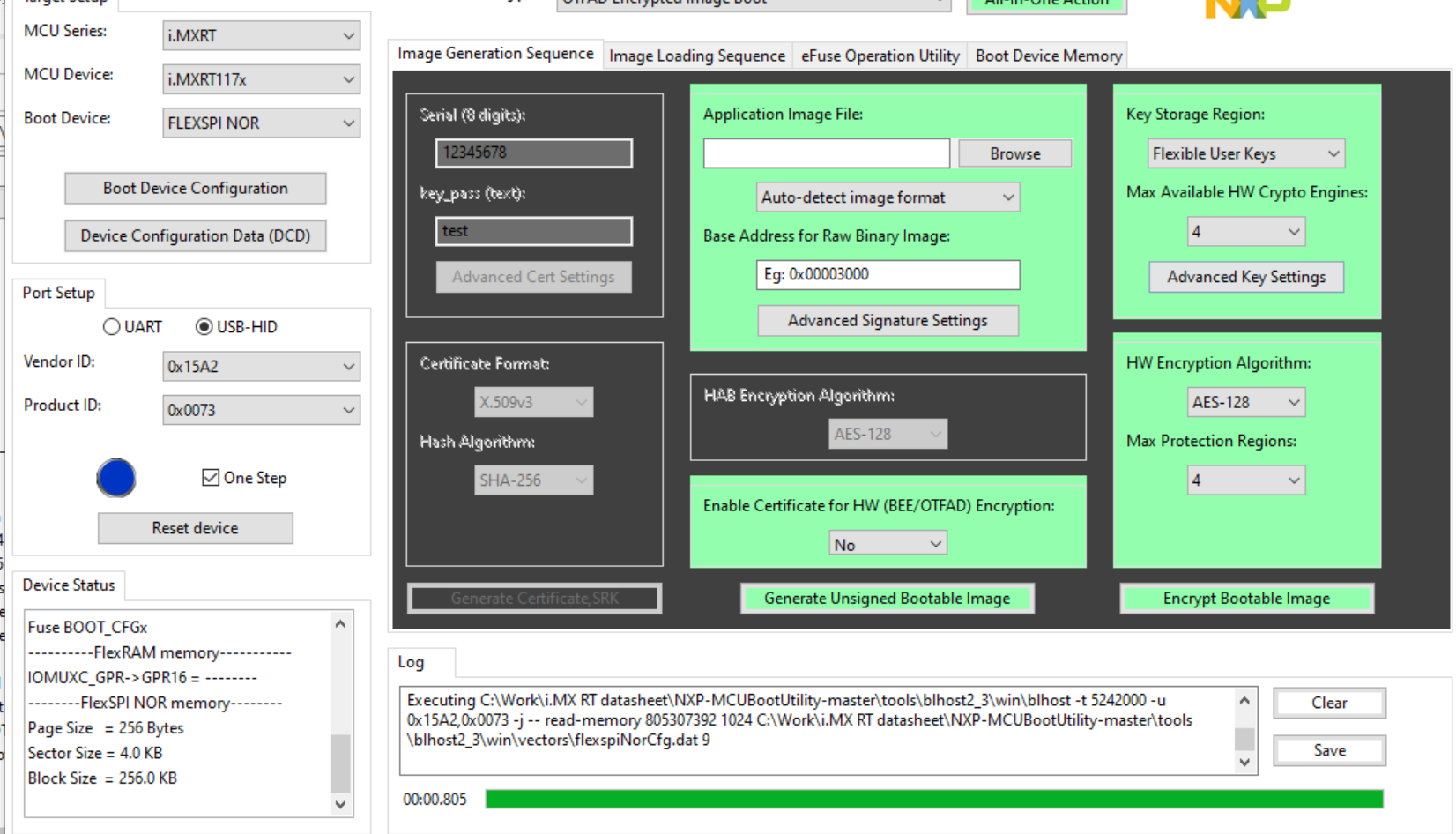Open the Auto-detect image format dropdown
This screenshot has width=1456, height=834.
coord(888,197)
